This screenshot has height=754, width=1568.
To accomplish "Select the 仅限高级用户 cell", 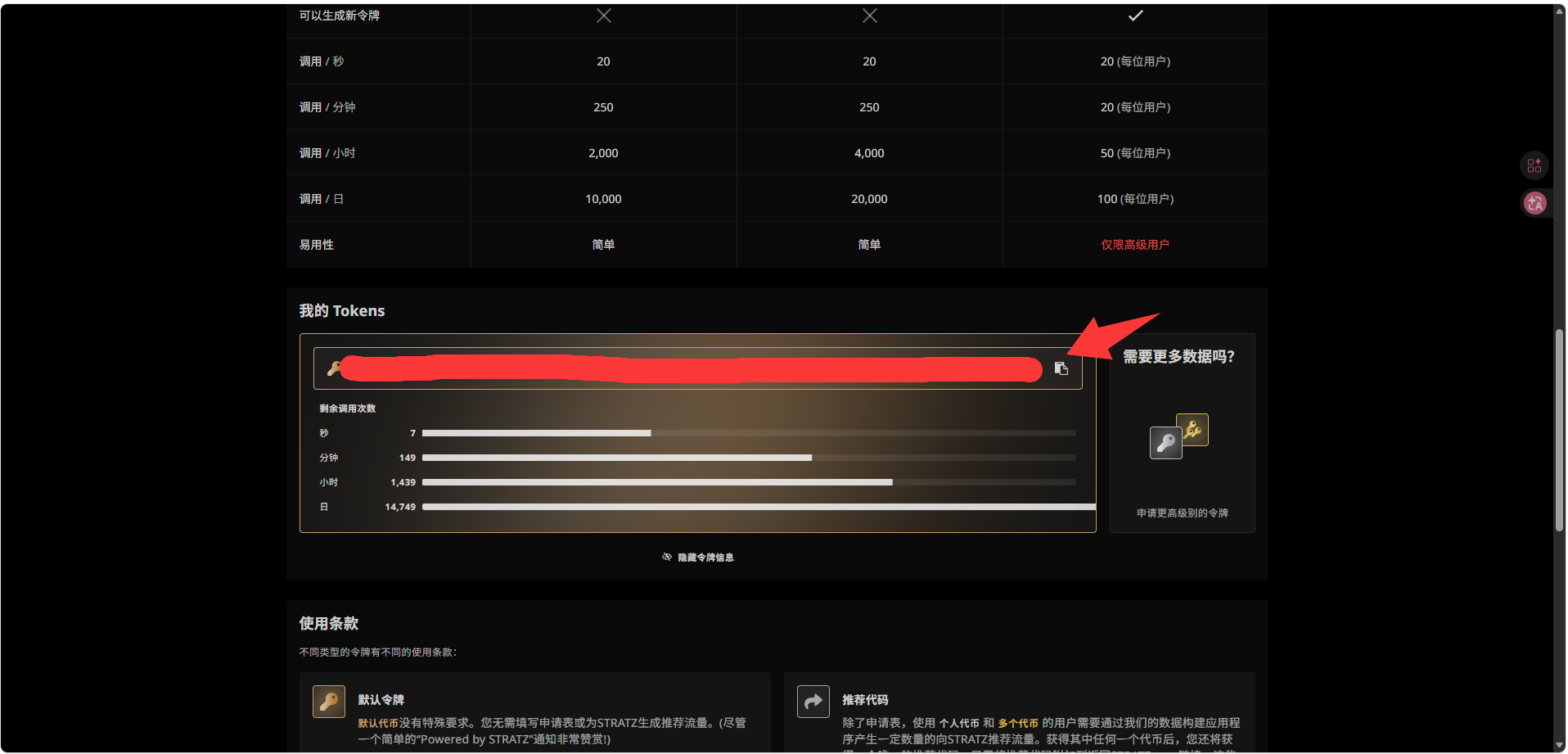I will click(1135, 245).
